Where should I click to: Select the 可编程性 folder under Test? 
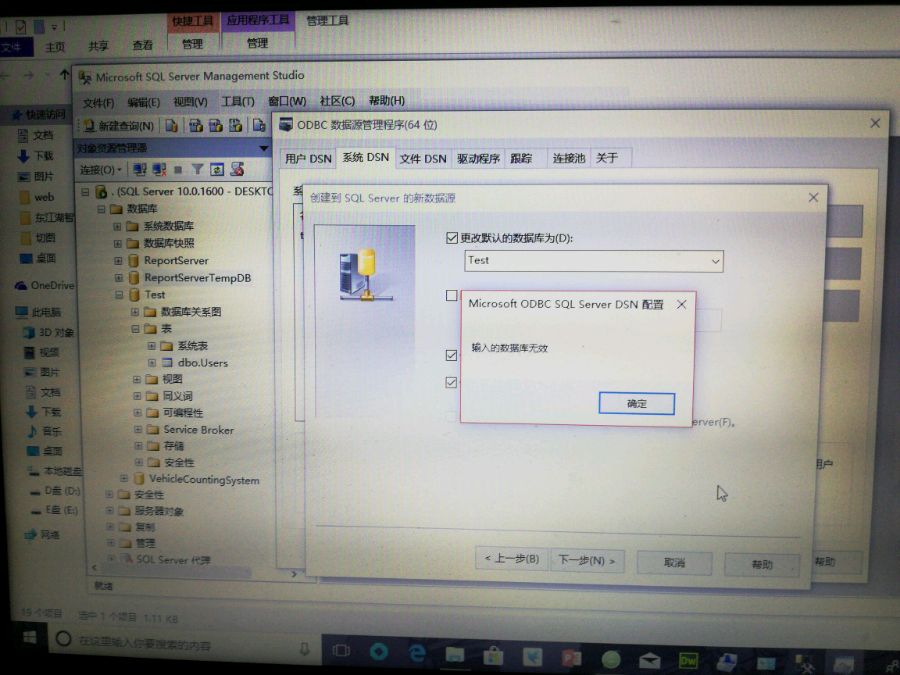point(183,413)
